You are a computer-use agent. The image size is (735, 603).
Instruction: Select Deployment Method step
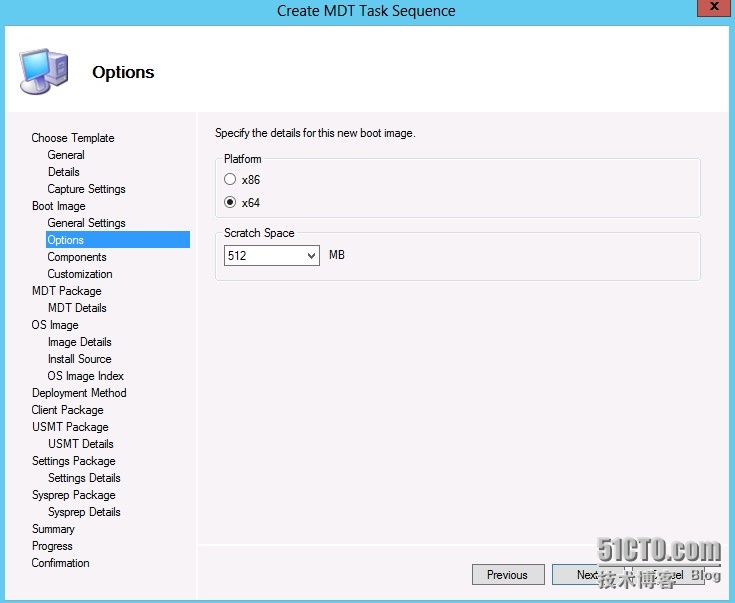79,392
